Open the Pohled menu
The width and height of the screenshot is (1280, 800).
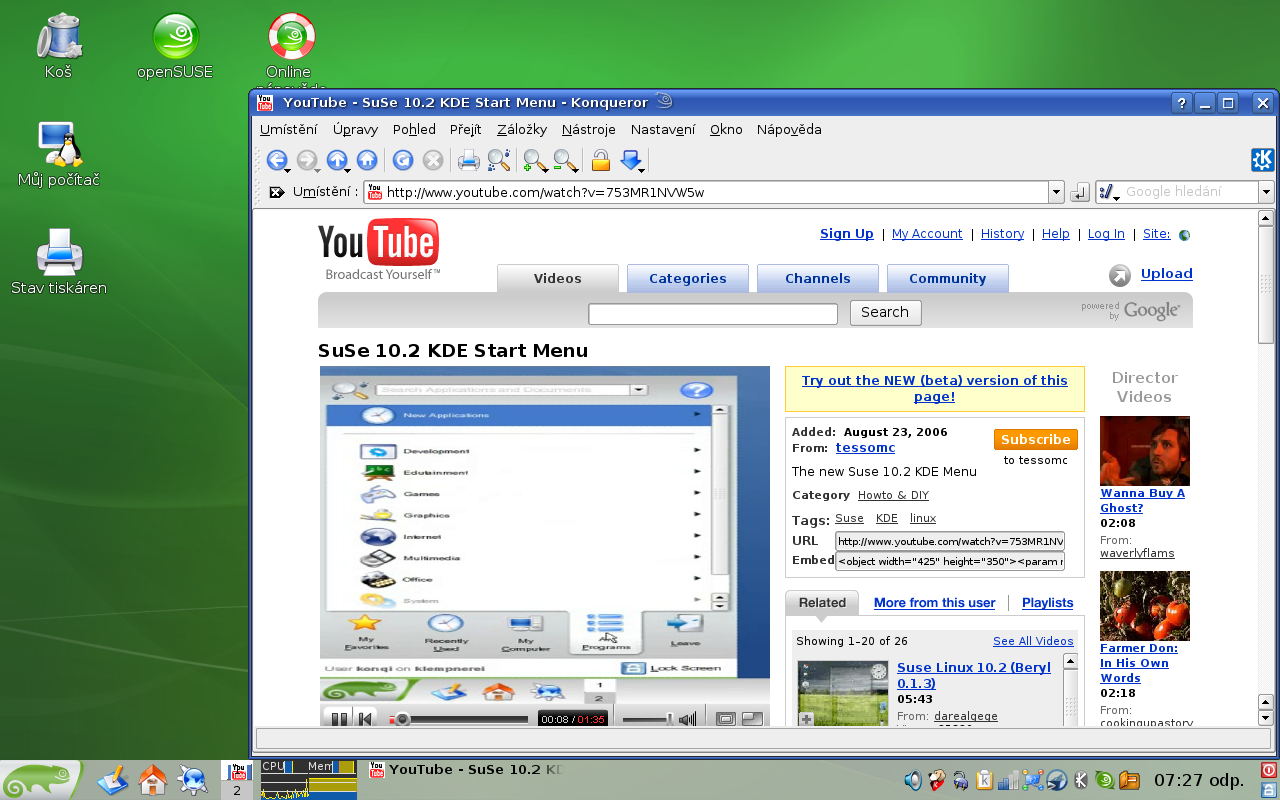coord(414,129)
